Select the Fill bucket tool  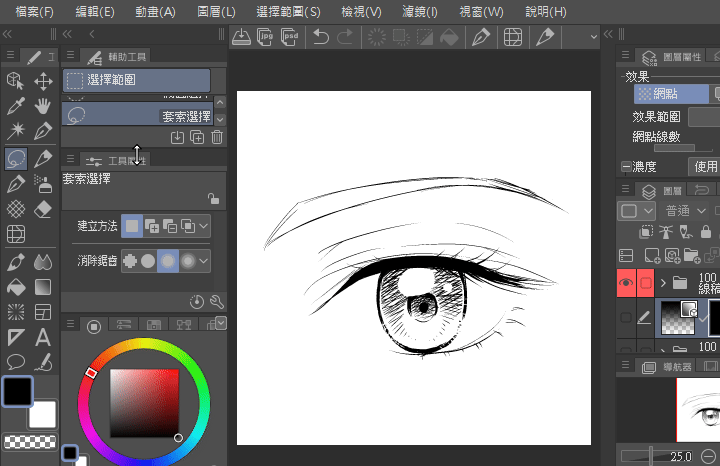16,287
